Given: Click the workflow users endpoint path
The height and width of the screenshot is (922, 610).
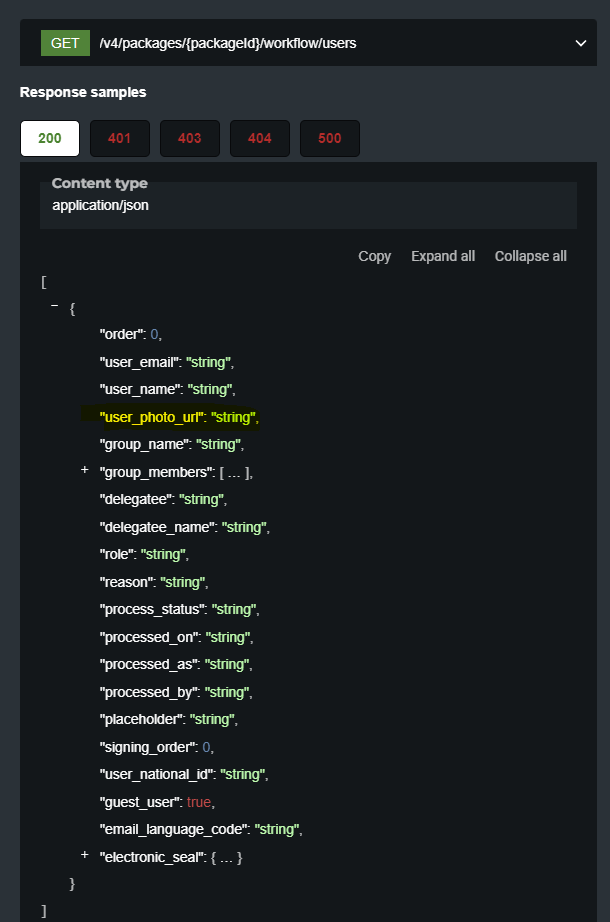Looking at the screenshot, I should [x=227, y=43].
